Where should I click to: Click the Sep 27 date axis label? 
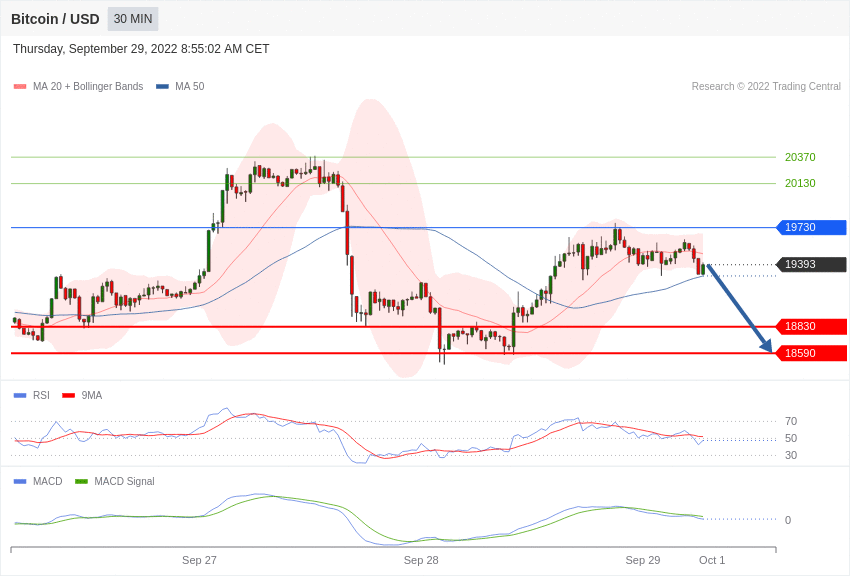tap(199, 560)
